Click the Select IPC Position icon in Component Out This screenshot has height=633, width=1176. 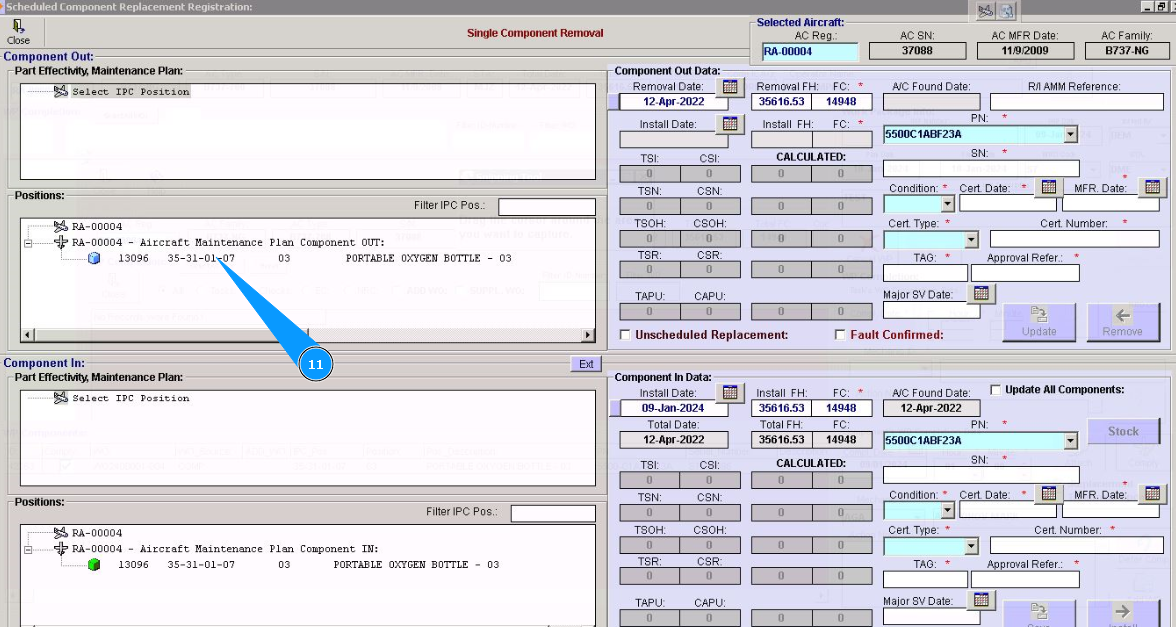(61, 92)
